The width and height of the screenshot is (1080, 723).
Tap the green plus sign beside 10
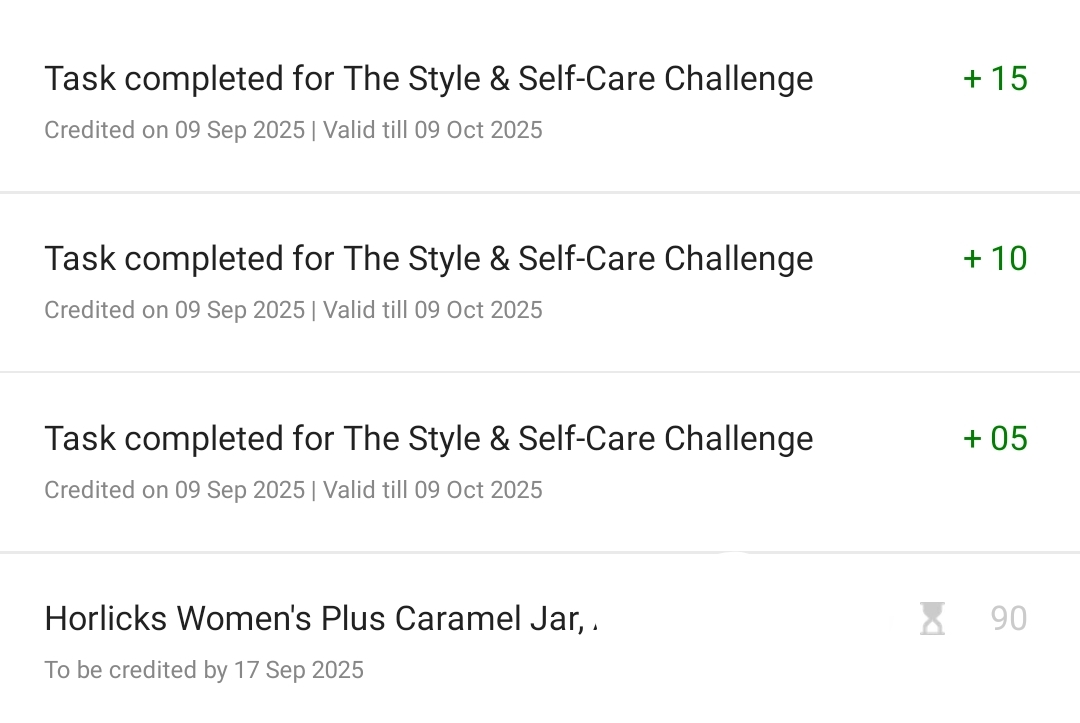tap(972, 259)
